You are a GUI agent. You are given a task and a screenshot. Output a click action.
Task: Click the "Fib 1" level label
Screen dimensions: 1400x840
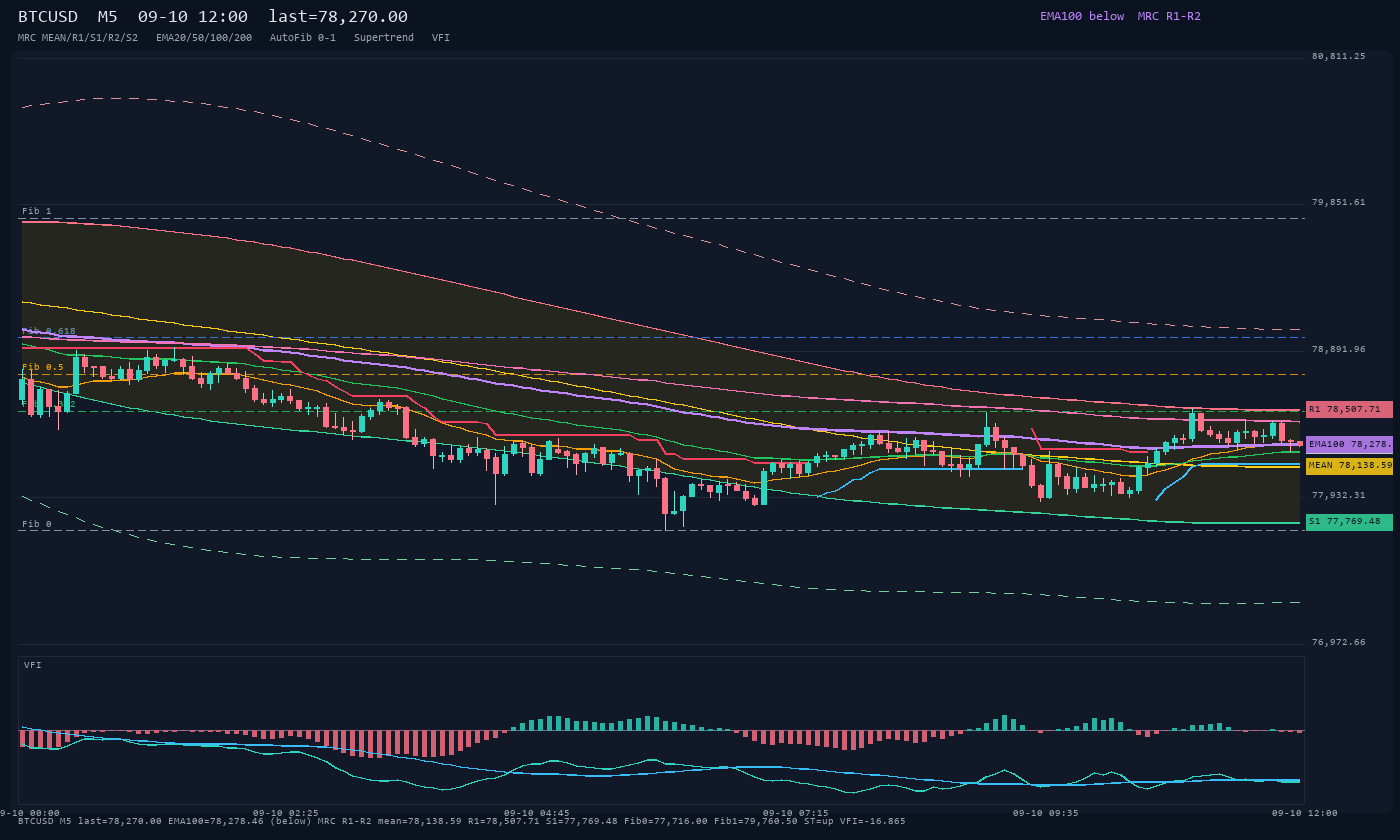click(37, 212)
